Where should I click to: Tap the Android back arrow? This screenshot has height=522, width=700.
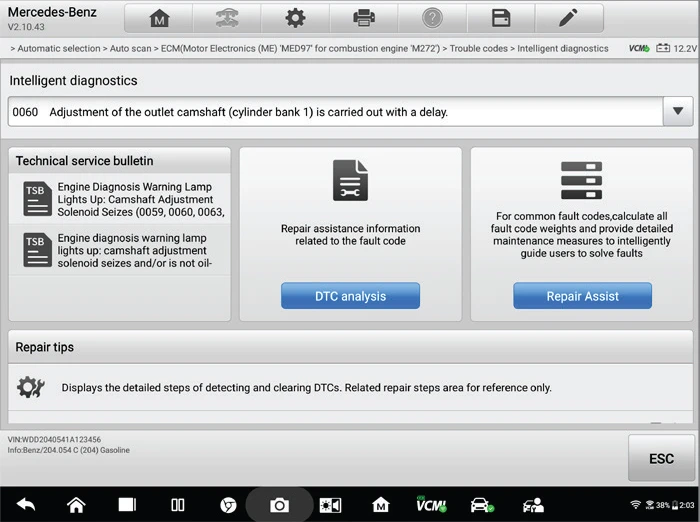tap(26, 505)
